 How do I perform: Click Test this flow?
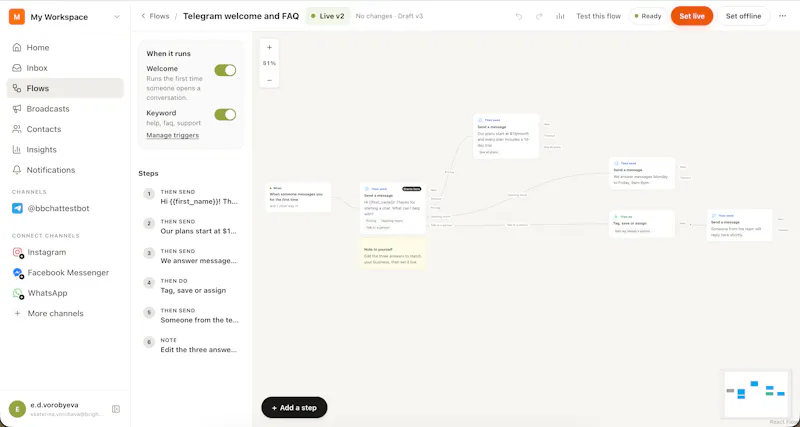[598, 16]
